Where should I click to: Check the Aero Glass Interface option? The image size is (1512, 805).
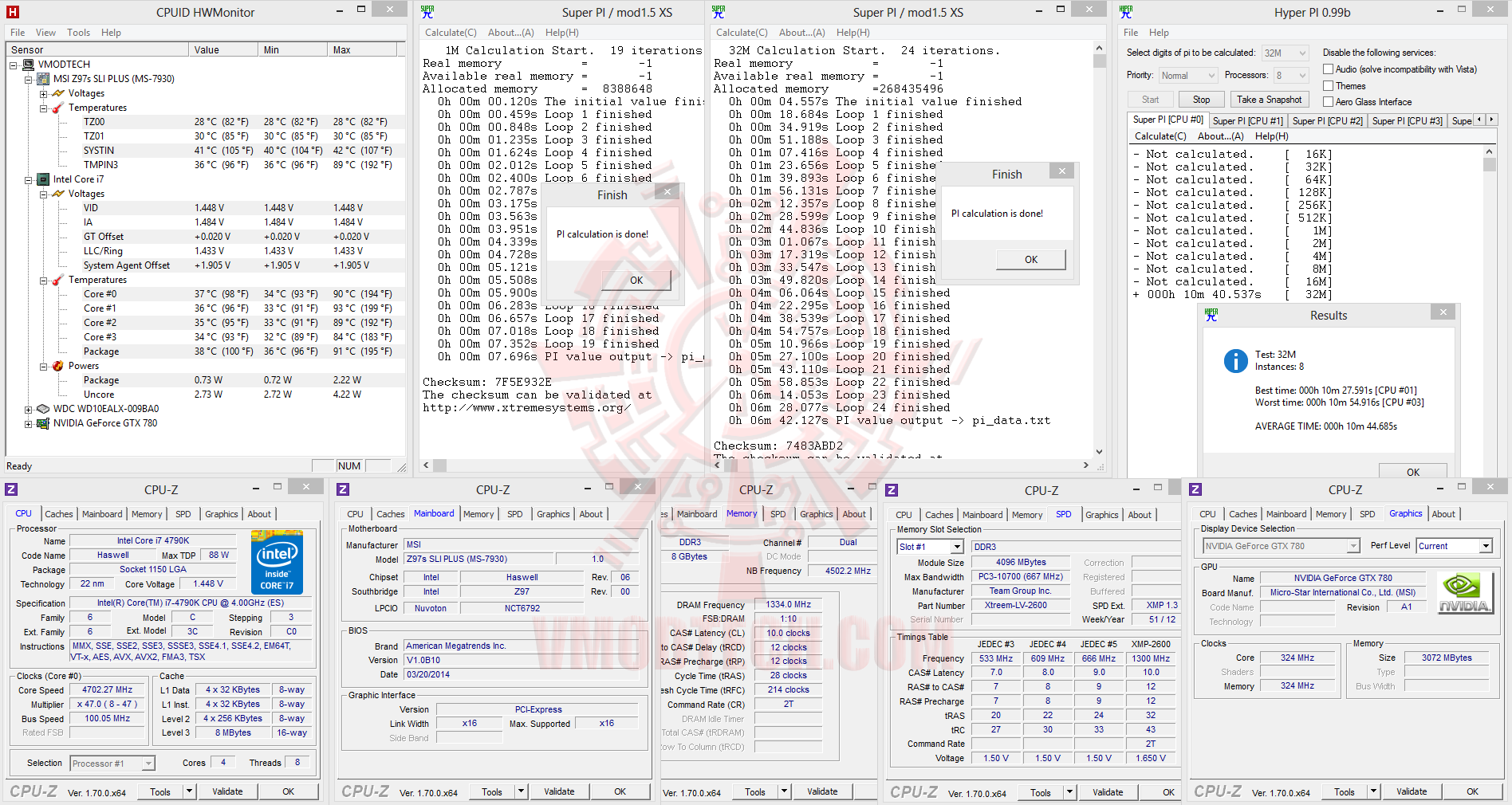click(1329, 102)
